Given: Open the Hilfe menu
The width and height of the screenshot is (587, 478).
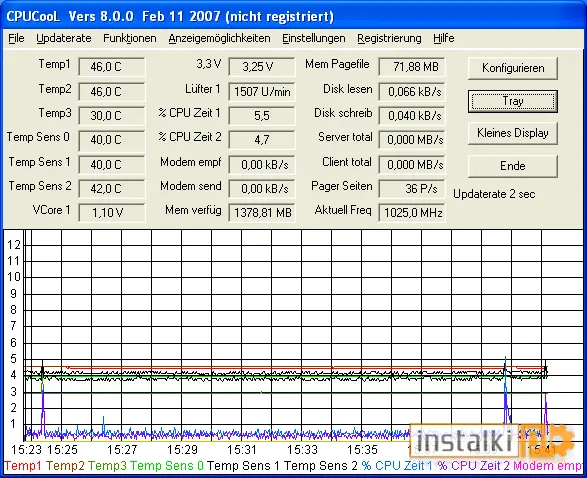Looking at the screenshot, I should [x=444, y=38].
